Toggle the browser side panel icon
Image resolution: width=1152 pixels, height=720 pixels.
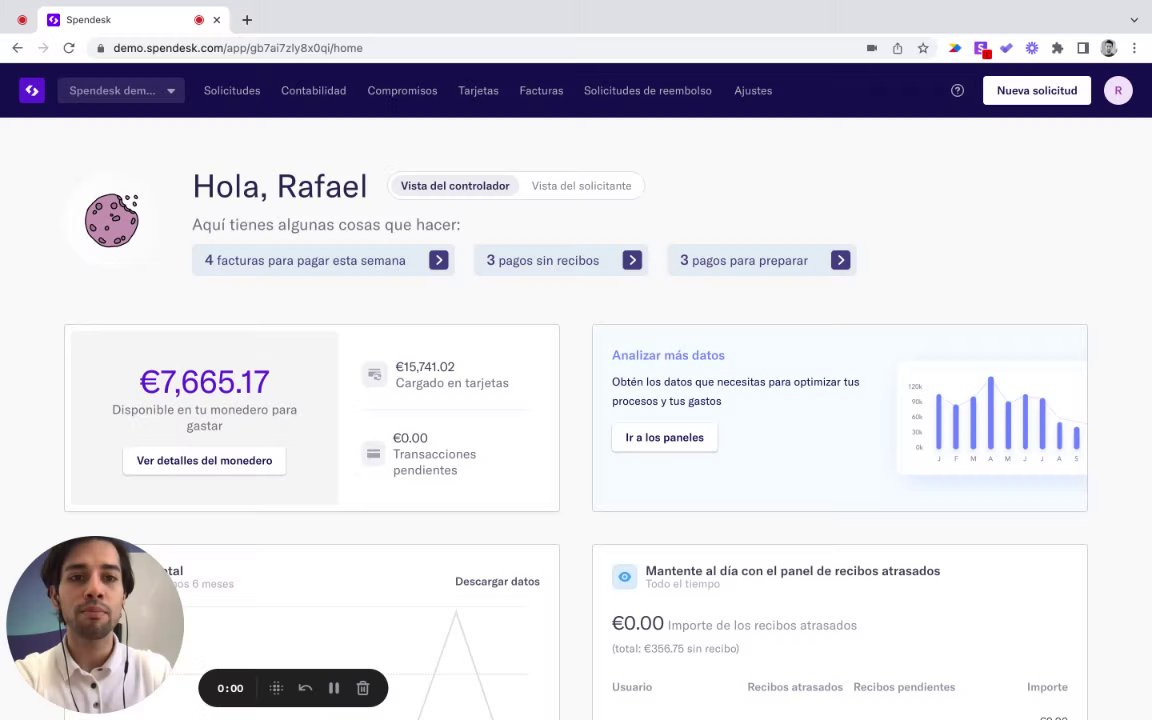[1083, 48]
